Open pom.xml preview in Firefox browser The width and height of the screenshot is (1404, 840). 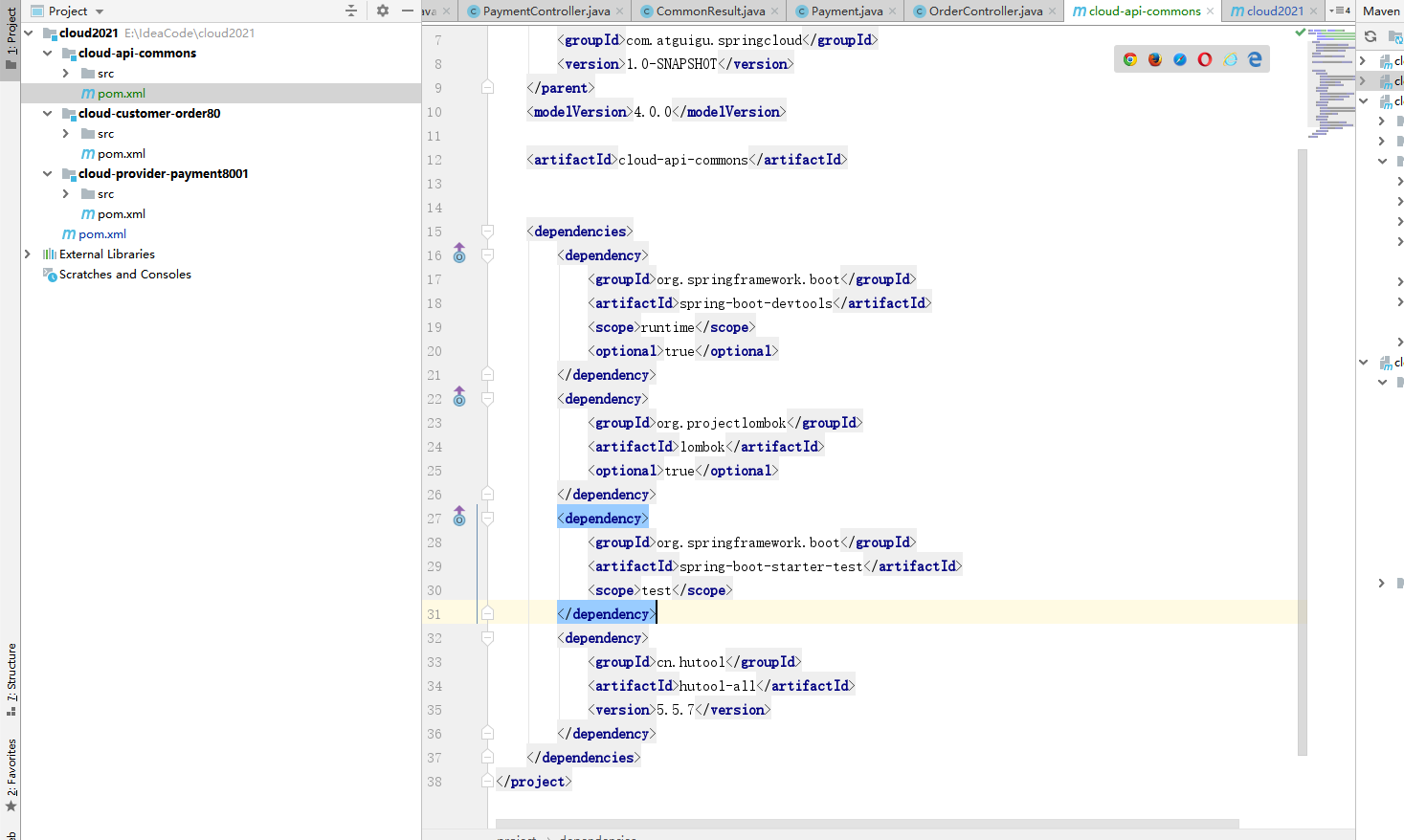pos(1155,59)
